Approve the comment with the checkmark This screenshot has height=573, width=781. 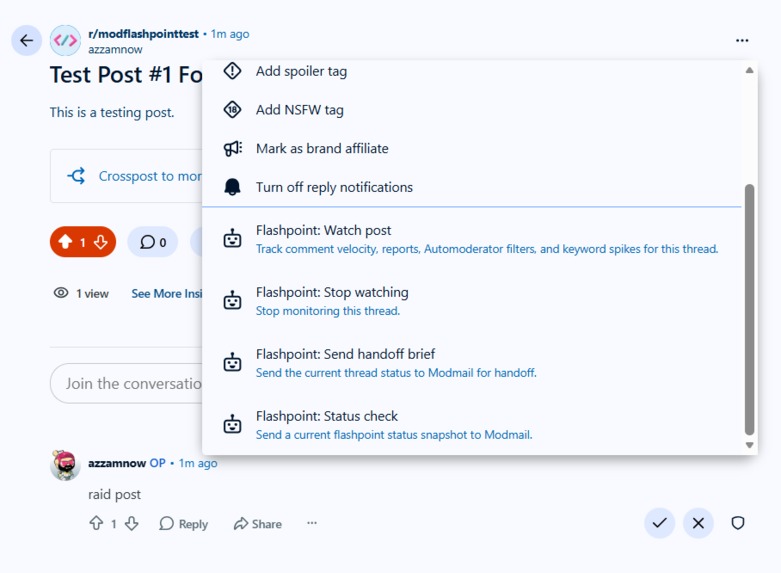[x=659, y=523]
